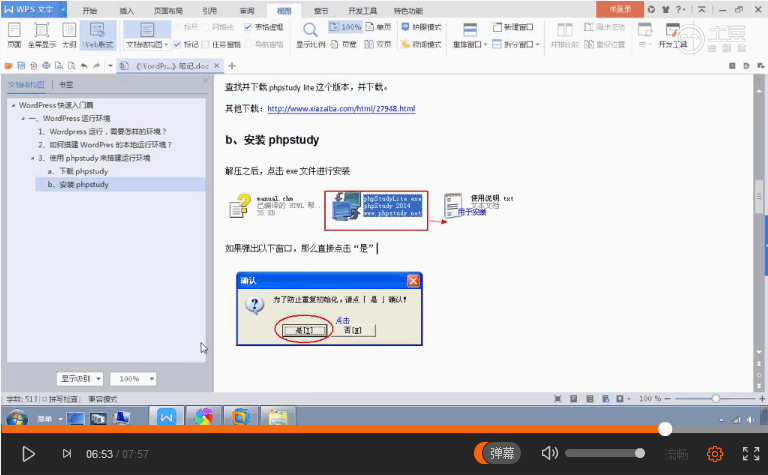Click the video volume slider
This screenshot has width=768, height=475.
point(605,453)
